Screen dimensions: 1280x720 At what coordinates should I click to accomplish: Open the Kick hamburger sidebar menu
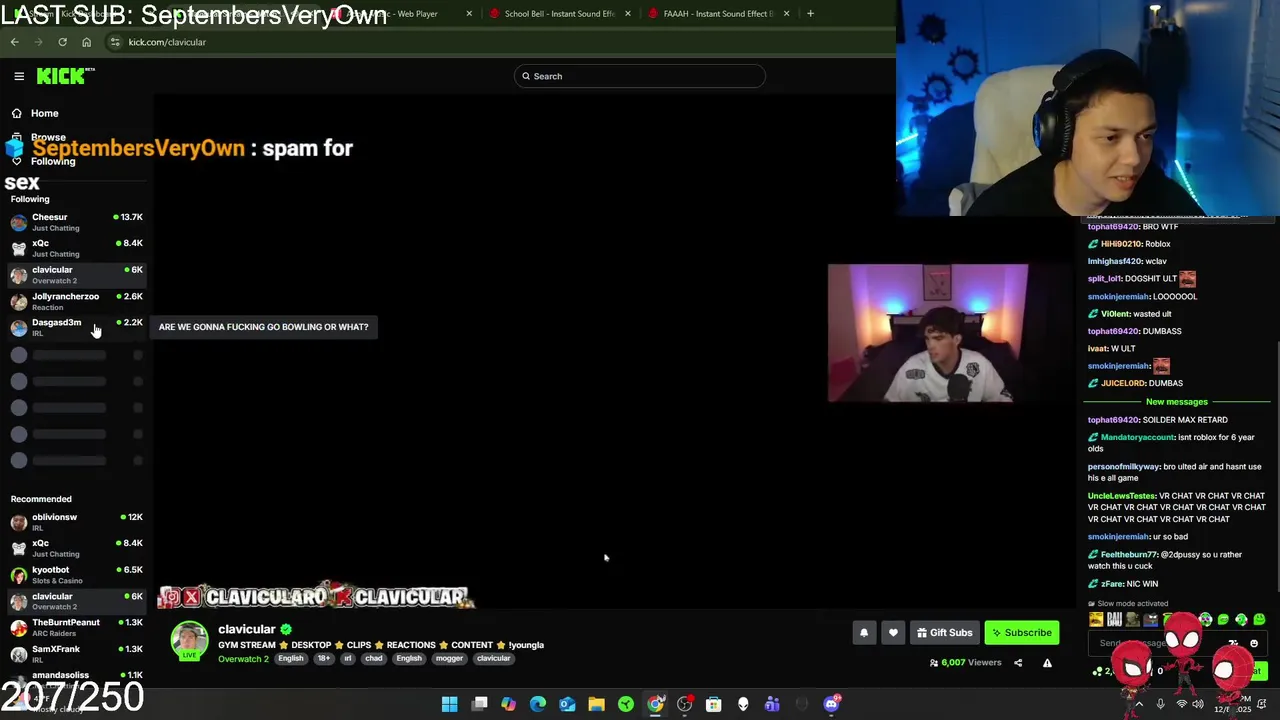[19, 76]
